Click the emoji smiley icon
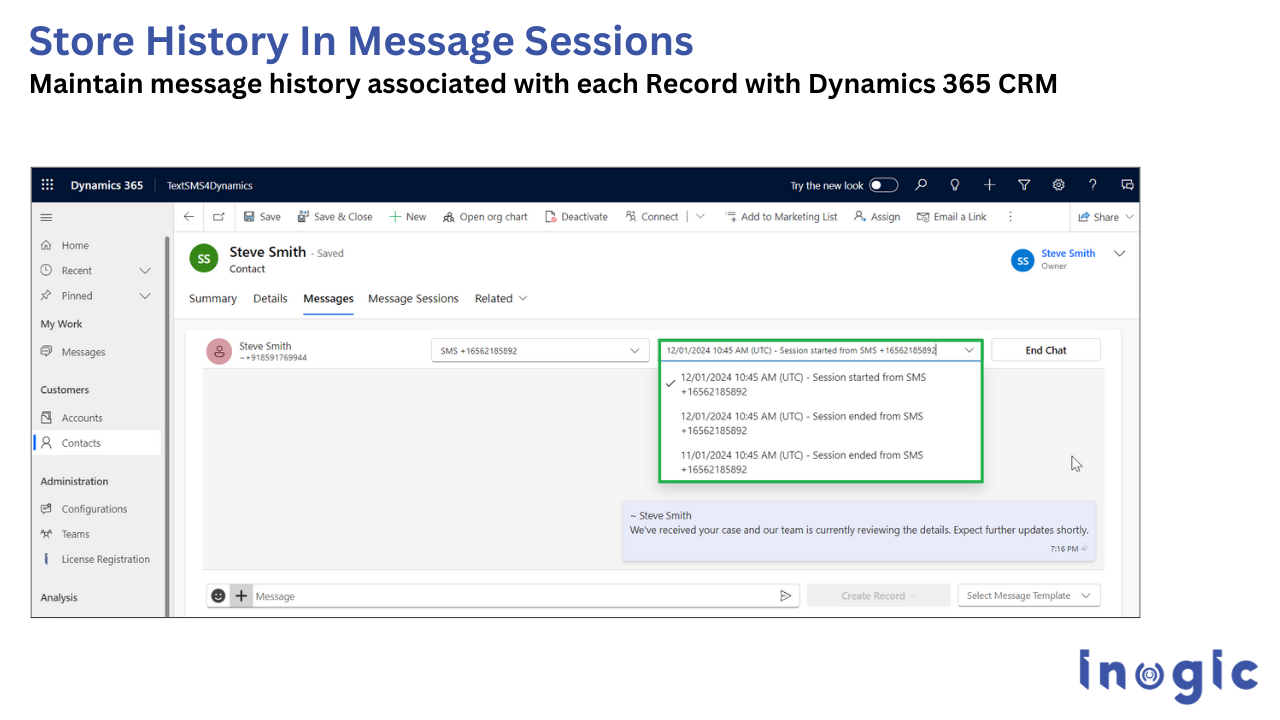This screenshot has height=720, width=1280. coord(218,595)
